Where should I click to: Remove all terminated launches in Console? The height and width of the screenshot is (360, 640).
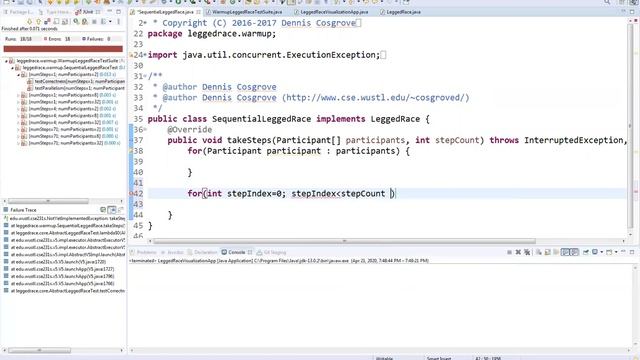pos(527,252)
